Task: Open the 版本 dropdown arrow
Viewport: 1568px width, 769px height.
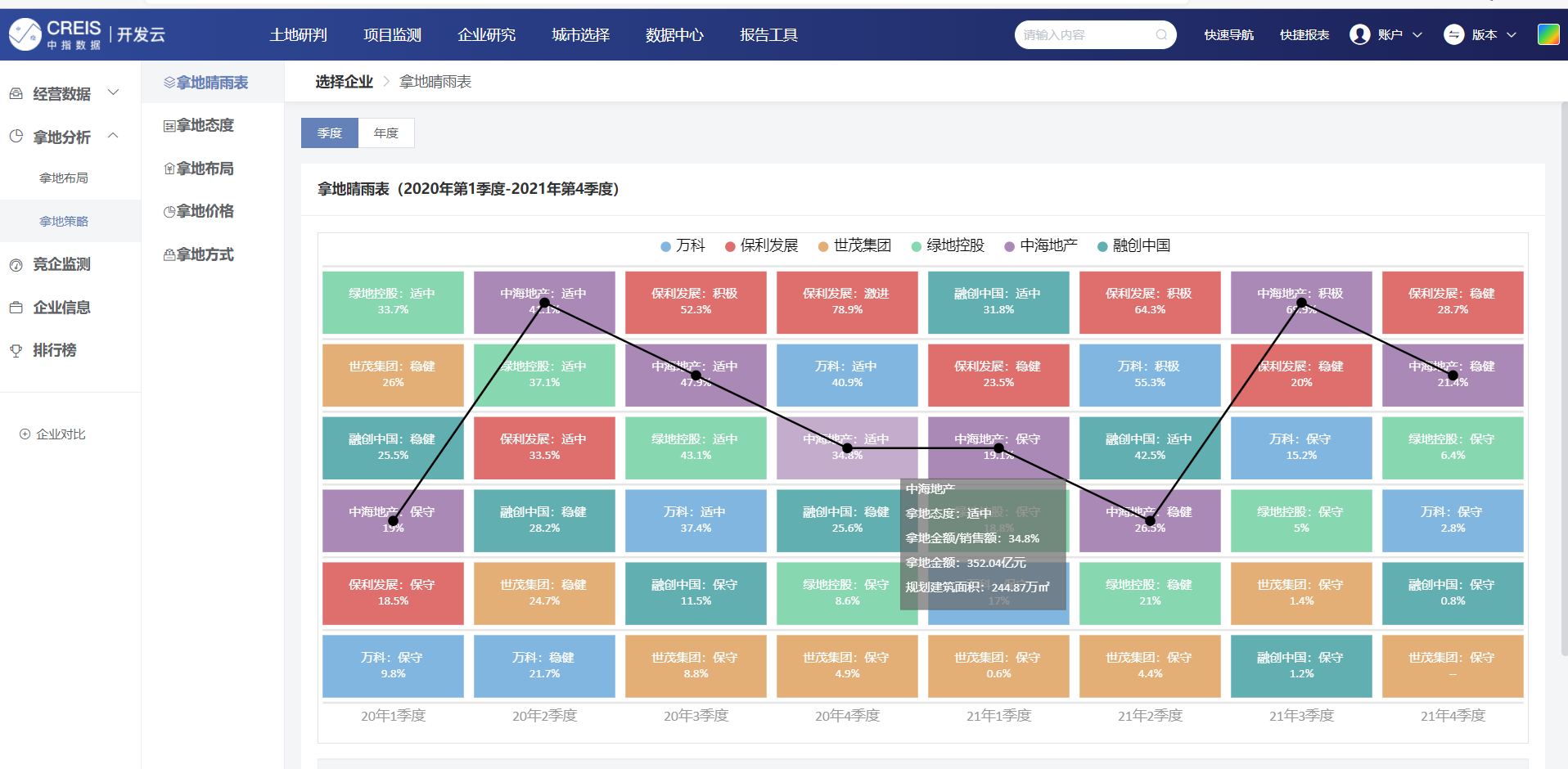Action: tap(1512, 35)
